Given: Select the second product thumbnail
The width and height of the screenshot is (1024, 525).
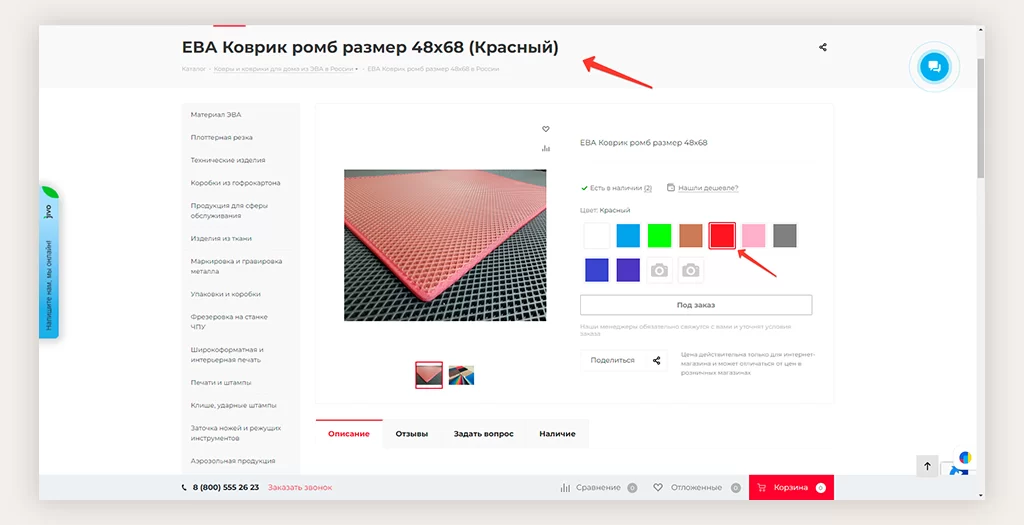Looking at the screenshot, I should pyautogui.click(x=461, y=375).
